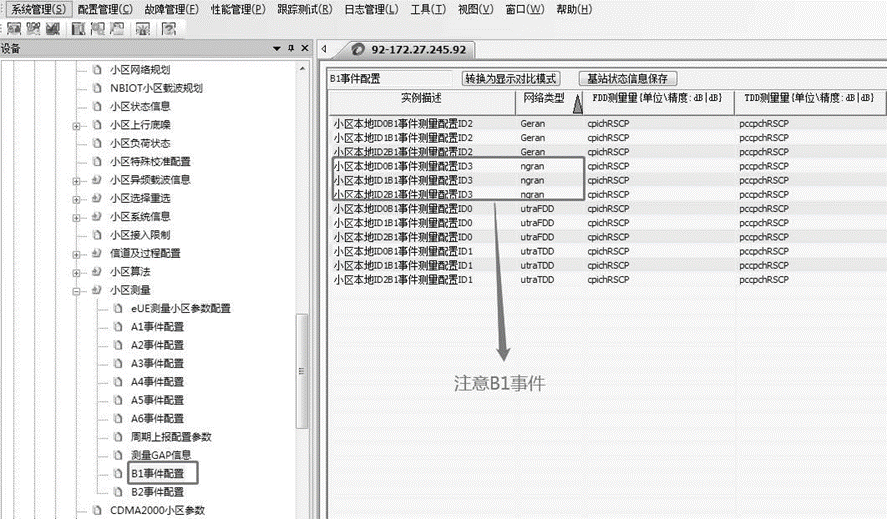Click the first icon in the main toolbar
Viewport: 887px width, 519px height.
pyautogui.click(x=14, y=28)
